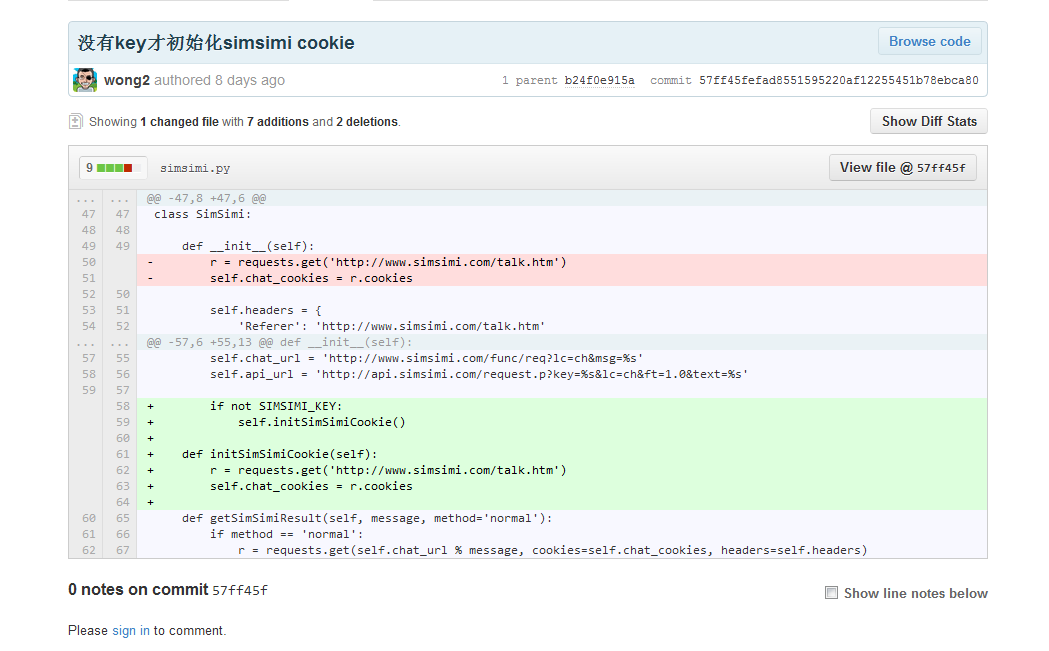1049x651 pixels.
Task: Click the full commit SHA hash
Action: click(838, 81)
